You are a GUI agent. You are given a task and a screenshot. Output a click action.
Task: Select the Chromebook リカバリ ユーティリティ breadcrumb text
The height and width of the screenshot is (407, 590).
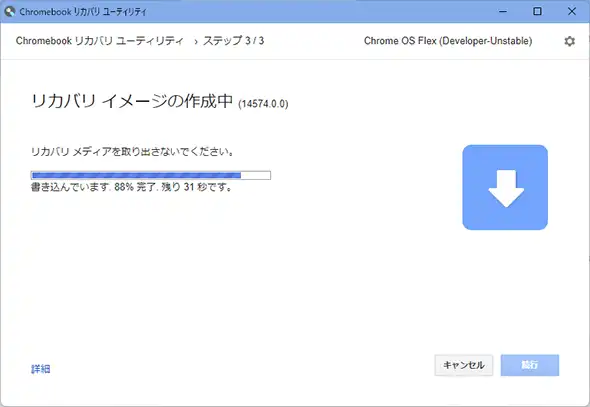coord(100,41)
